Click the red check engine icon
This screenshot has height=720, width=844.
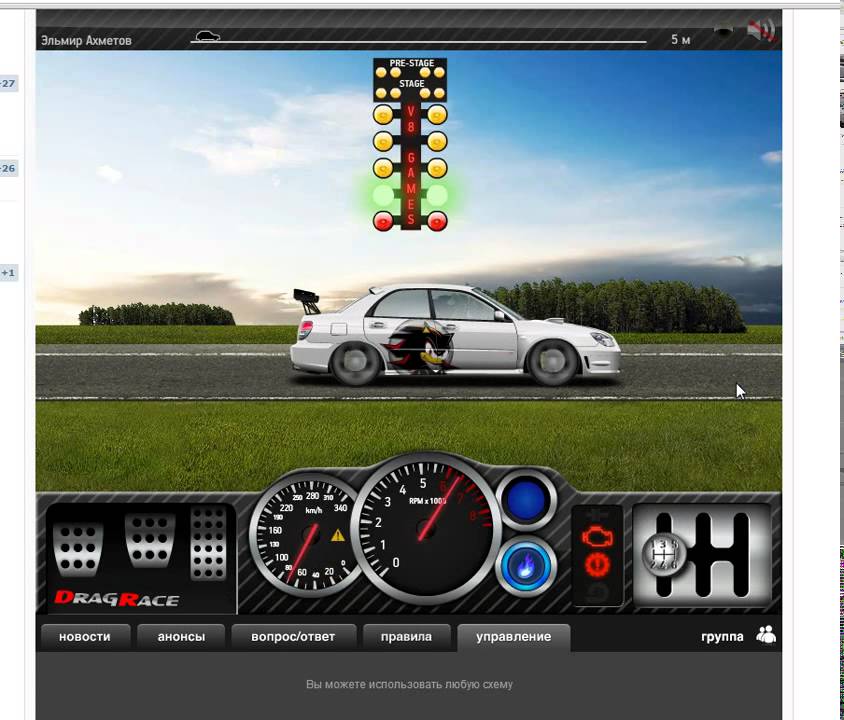click(596, 537)
